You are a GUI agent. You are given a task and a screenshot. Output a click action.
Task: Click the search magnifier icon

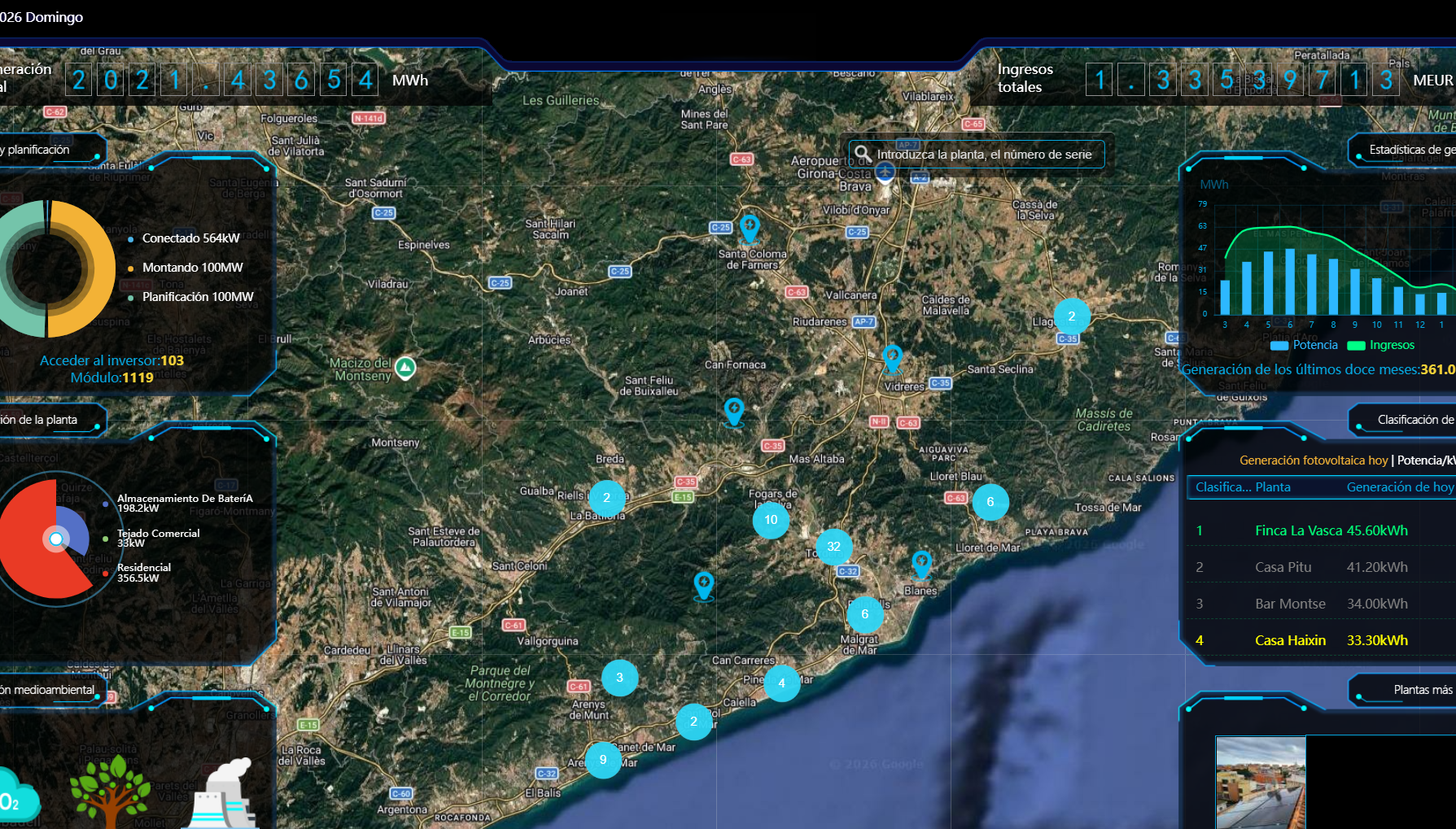(x=863, y=154)
